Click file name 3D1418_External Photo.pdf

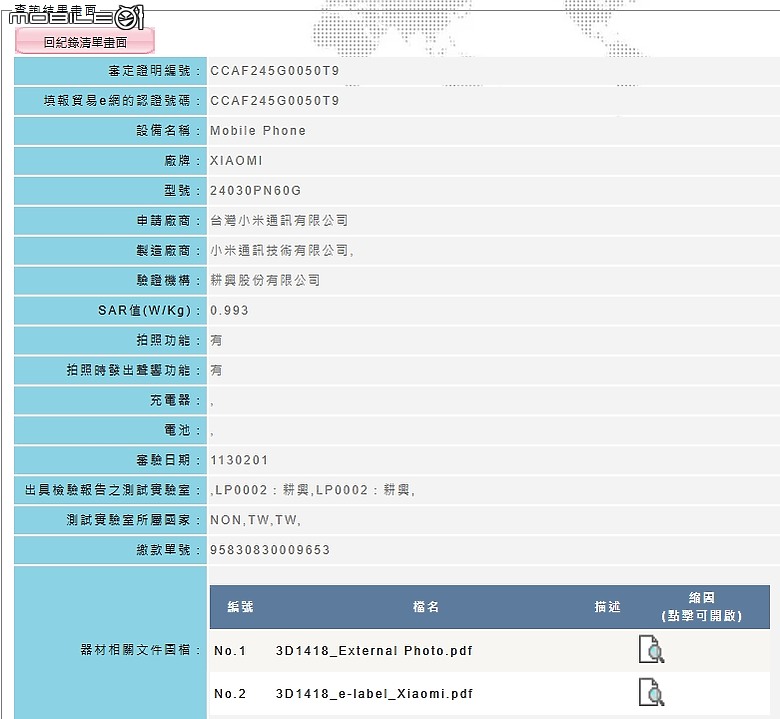coord(374,651)
